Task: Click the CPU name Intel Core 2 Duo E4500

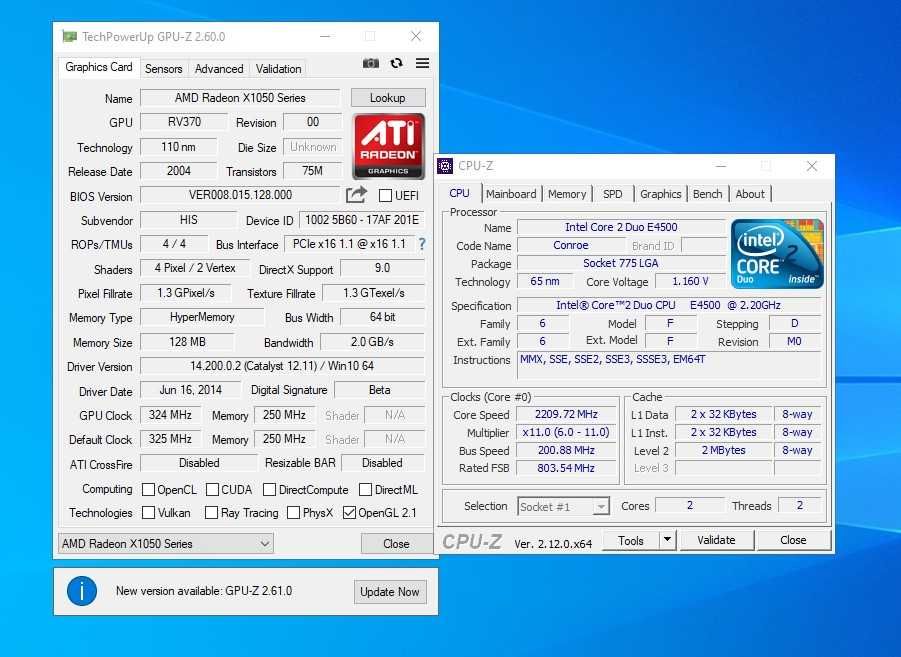Action: pyautogui.click(x=621, y=227)
